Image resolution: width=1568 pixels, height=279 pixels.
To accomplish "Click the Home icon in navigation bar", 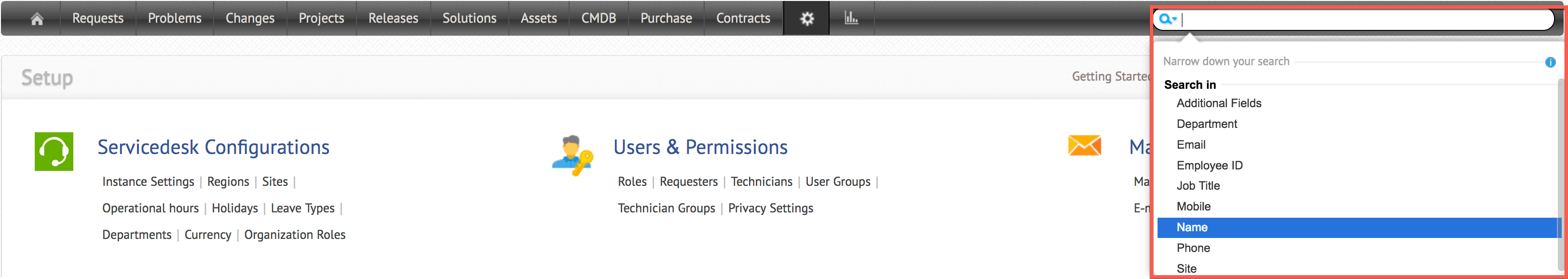I will [37, 19].
